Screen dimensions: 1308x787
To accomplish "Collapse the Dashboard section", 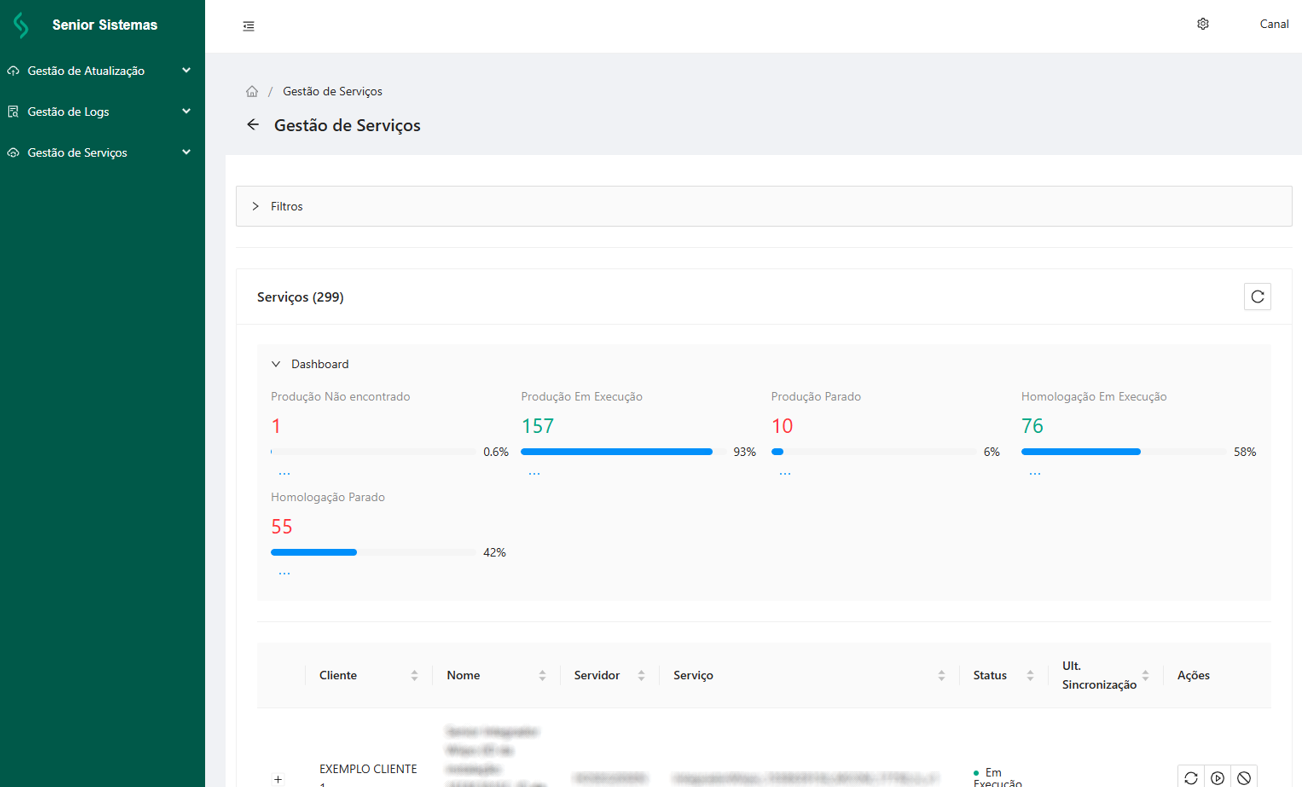I will (310, 364).
